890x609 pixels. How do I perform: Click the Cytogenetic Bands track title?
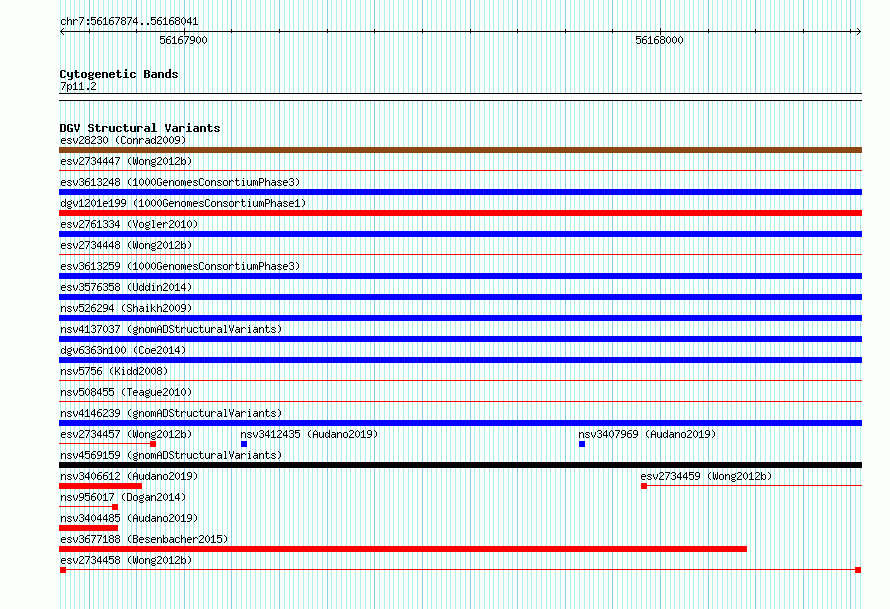[x=119, y=74]
